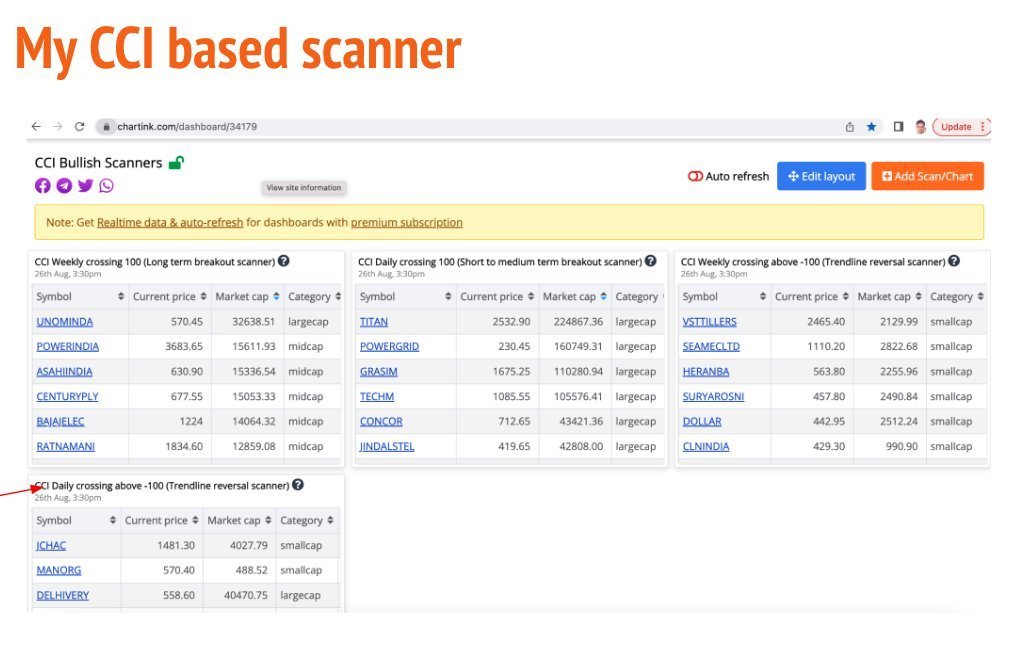Click the Edit layout button
This screenshot has width=1029, height=655.
tap(822, 176)
